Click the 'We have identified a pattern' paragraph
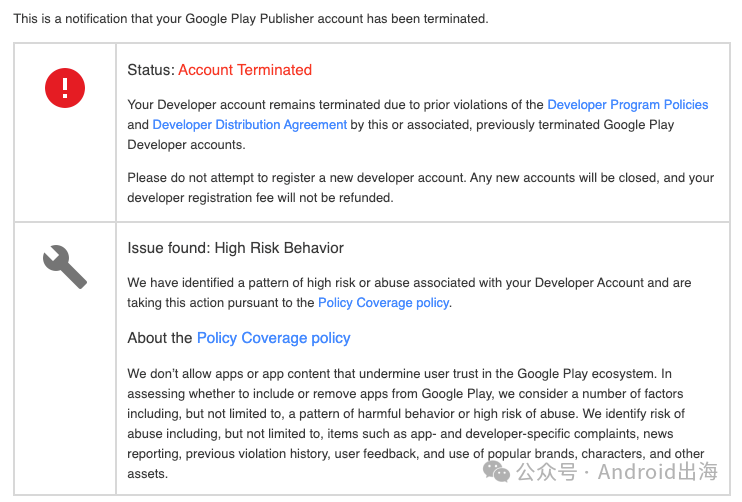The width and height of the screenshot is (742, 502). (409, 292)
